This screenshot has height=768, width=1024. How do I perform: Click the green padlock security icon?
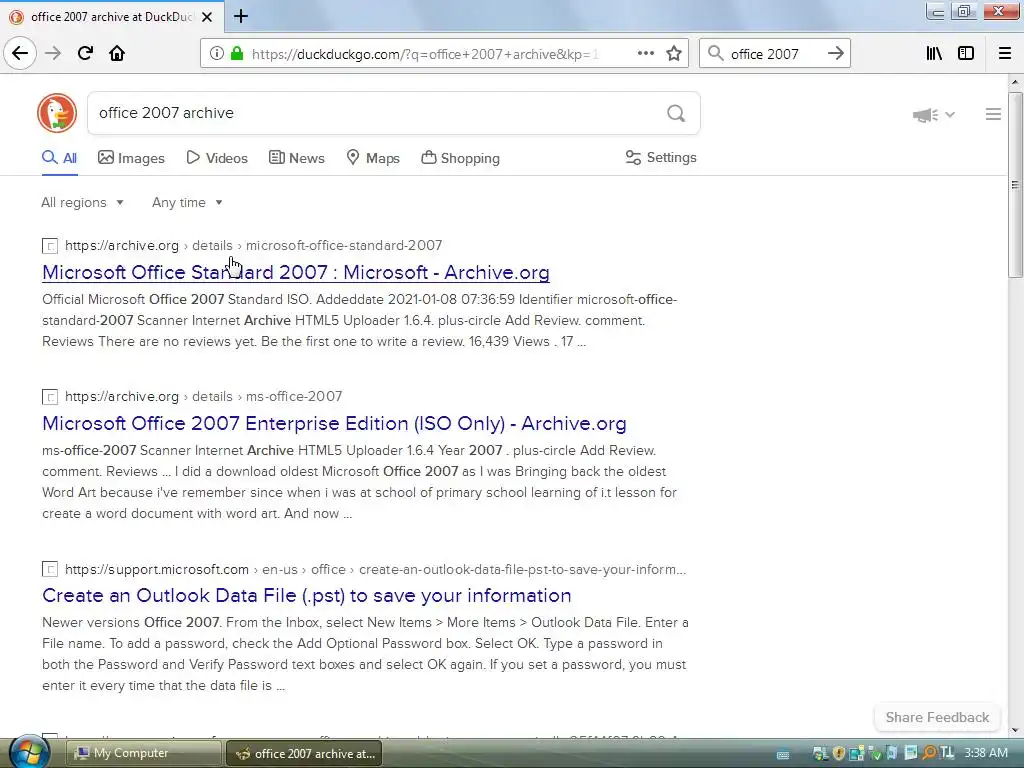tap(236, 54)
